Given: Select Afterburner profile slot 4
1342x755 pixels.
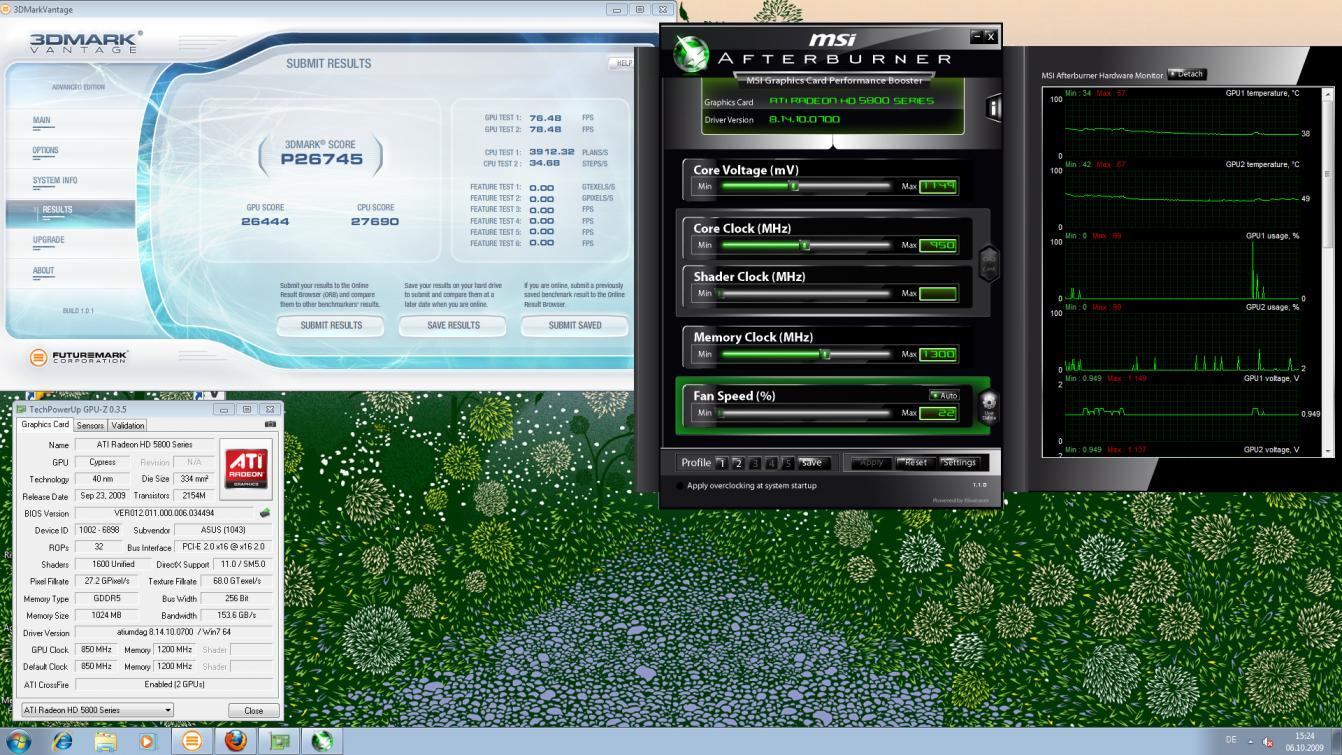Looking at the screenshot, I should 772,463.
